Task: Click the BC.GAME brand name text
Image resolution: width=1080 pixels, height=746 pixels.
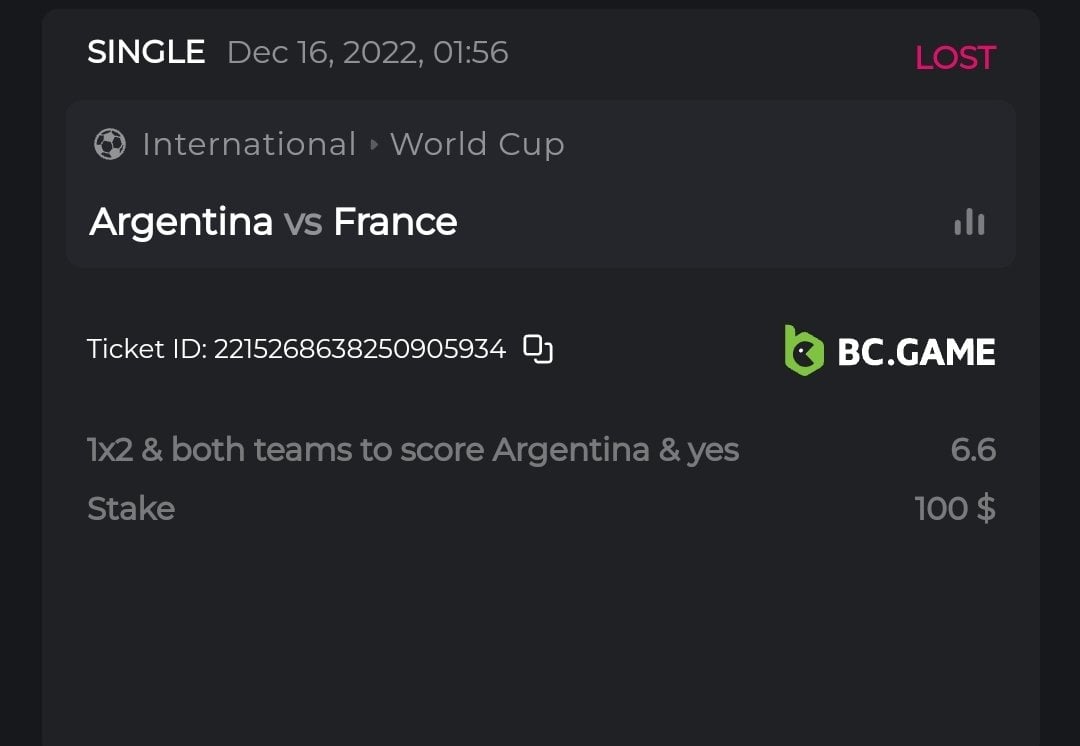Action: [916, 352]
